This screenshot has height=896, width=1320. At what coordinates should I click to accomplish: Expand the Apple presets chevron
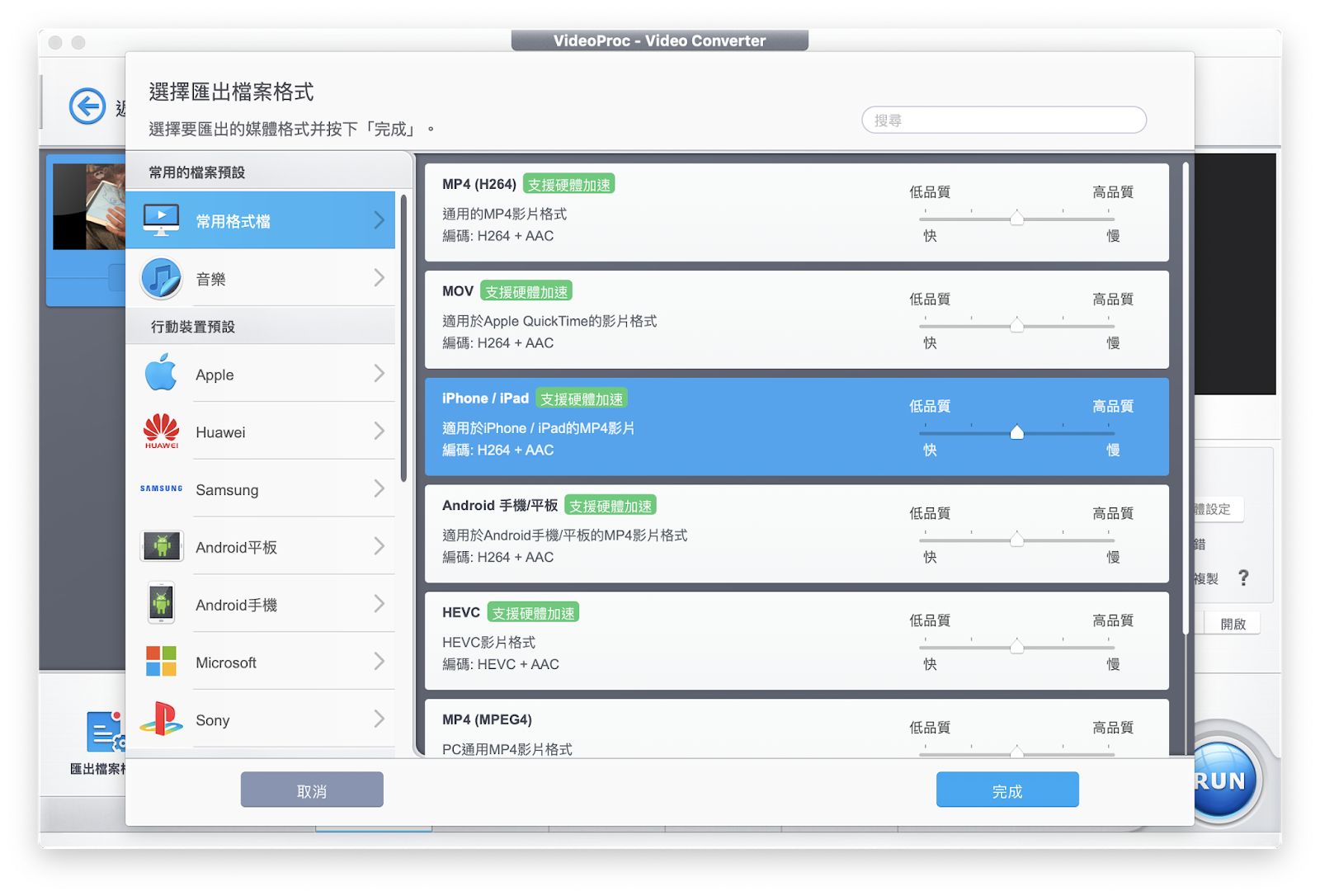point(379,374)
